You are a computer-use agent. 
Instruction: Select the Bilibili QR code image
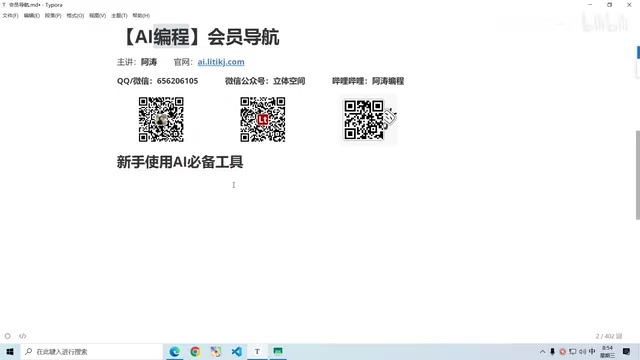(x=368, y=120)
